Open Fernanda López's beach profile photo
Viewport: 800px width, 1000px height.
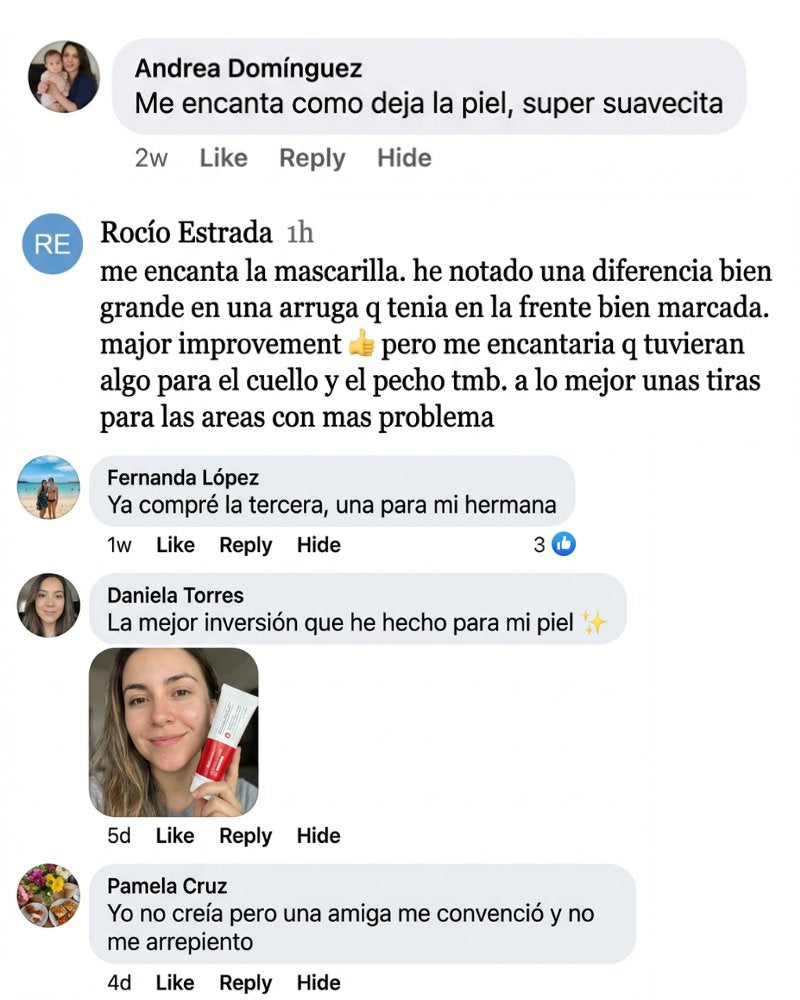pos(48,487)
